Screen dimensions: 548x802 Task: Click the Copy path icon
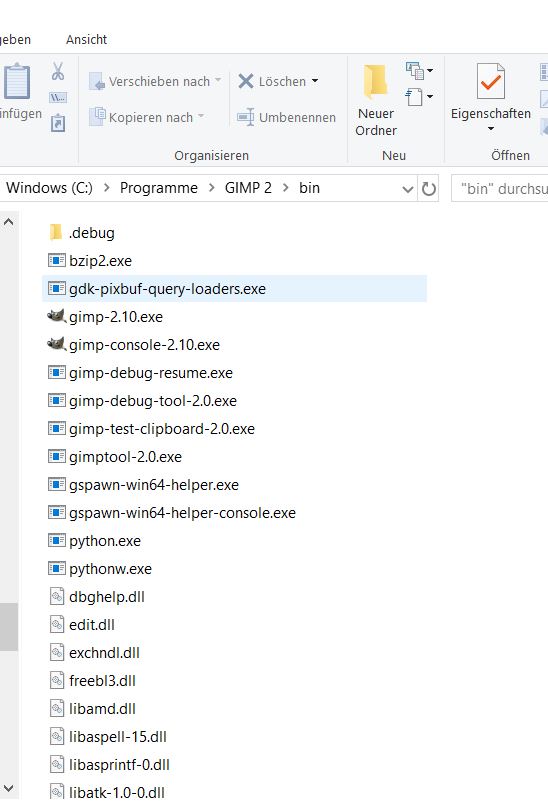(x=58, y=97)
